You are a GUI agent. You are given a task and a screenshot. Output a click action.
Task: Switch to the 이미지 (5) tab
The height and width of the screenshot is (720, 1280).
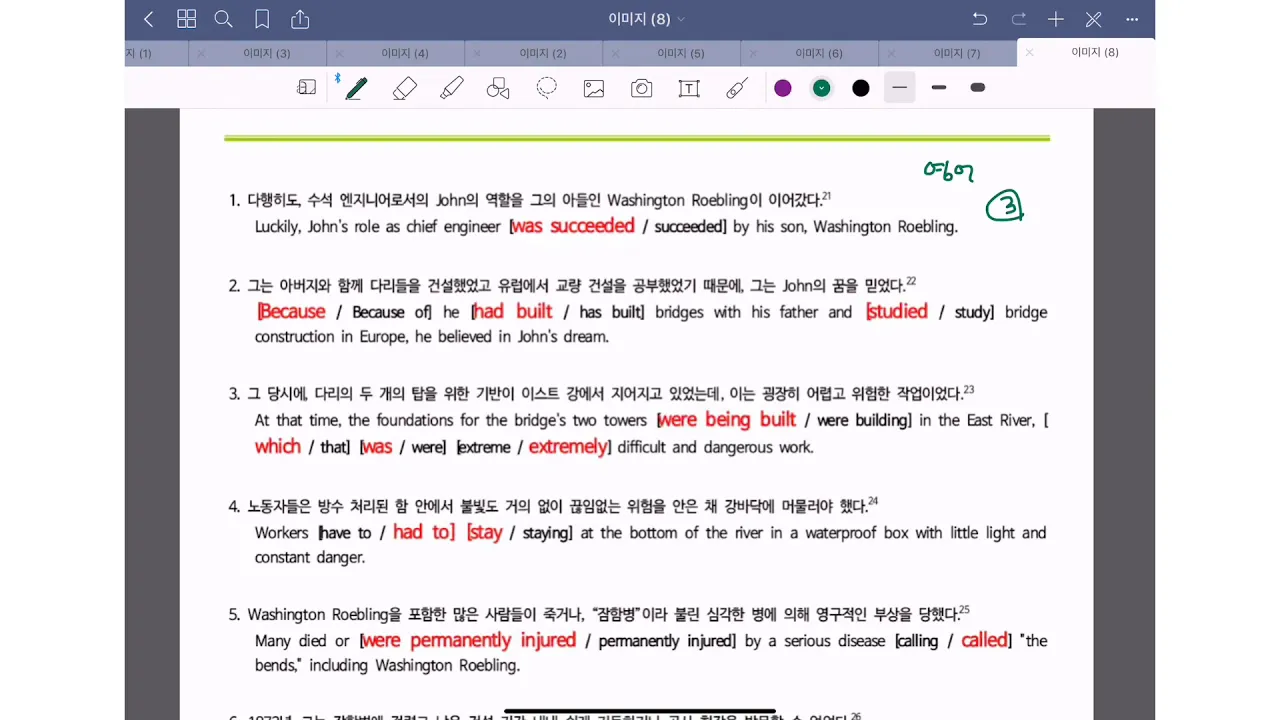tap(680, 53)
